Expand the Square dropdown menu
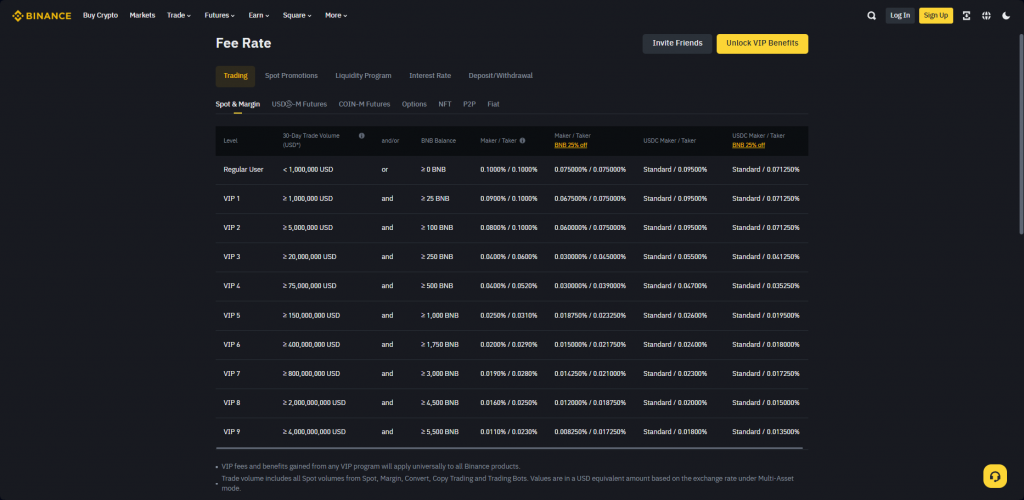 (x=297, y=16)
